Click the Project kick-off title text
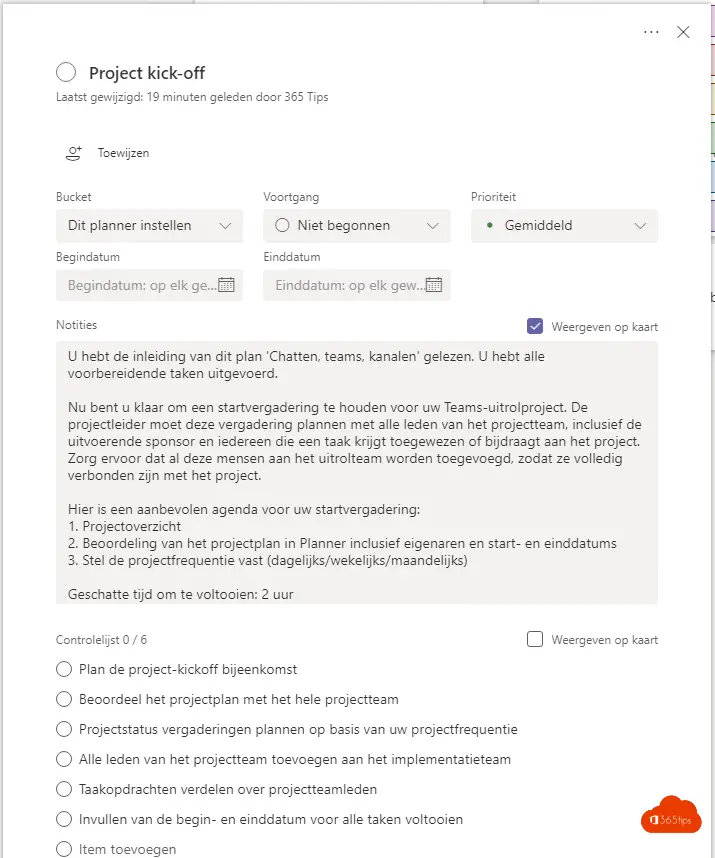This screenshot has width=715, height=858. [147, 73]
